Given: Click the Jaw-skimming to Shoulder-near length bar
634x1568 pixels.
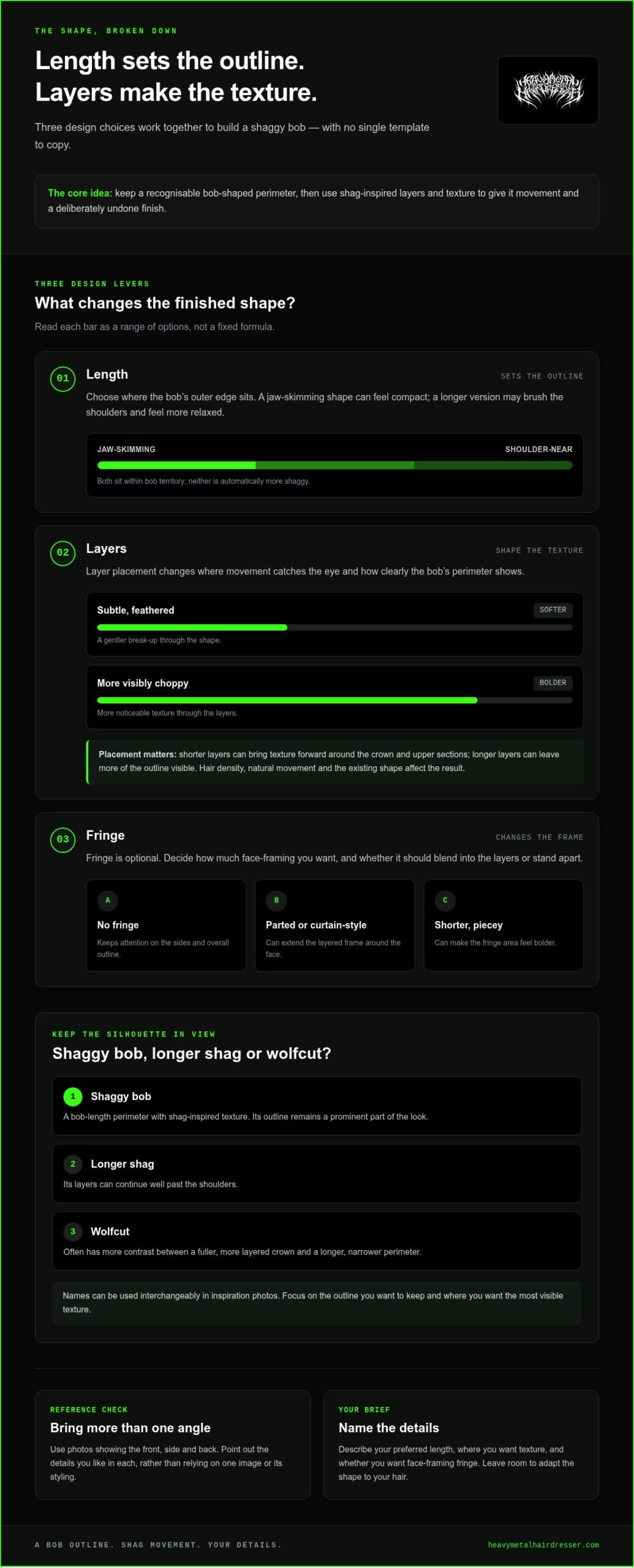Looking at the screenshot, I should pos(334,465).
